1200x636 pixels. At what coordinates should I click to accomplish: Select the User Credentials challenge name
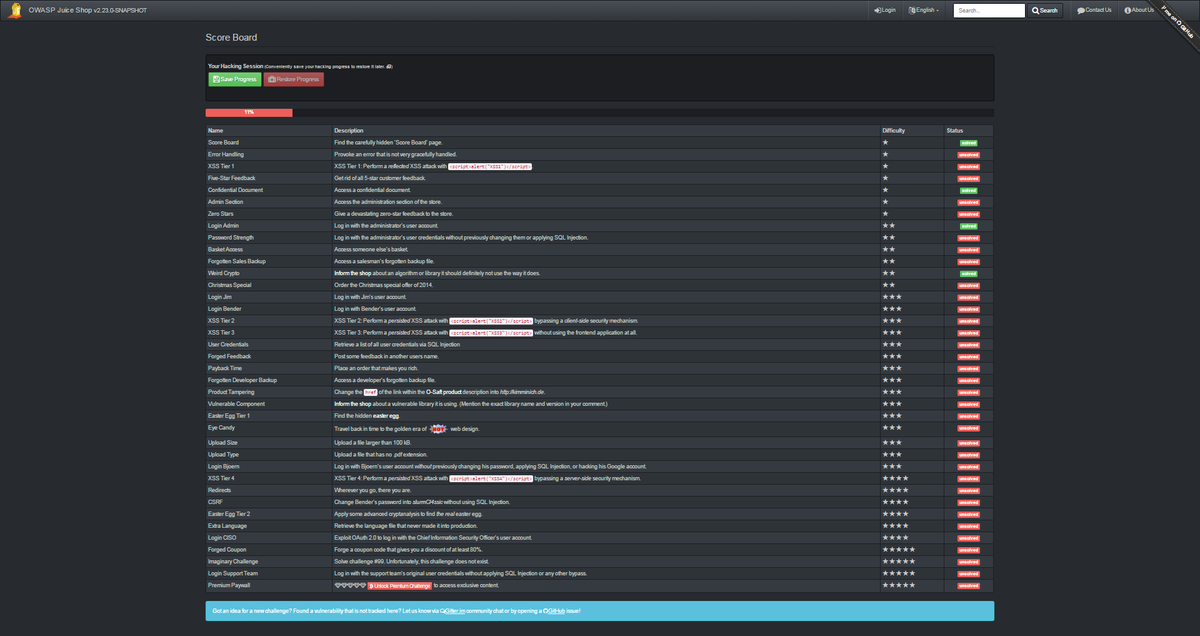229,345
